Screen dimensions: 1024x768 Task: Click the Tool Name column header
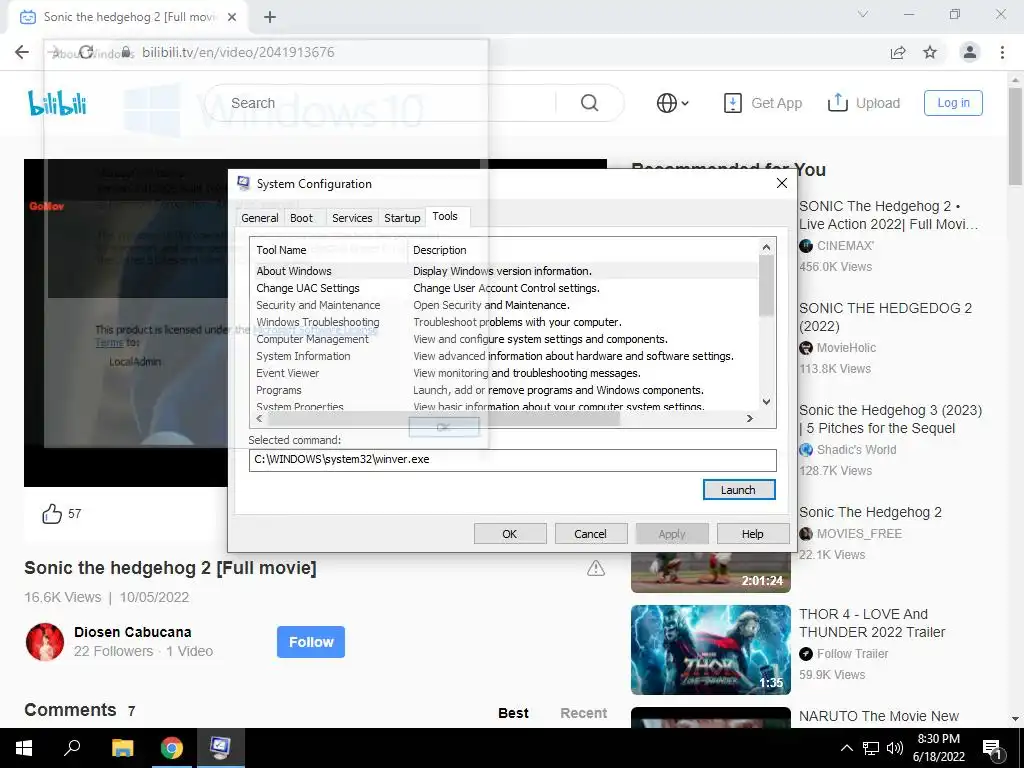point(328,250)
